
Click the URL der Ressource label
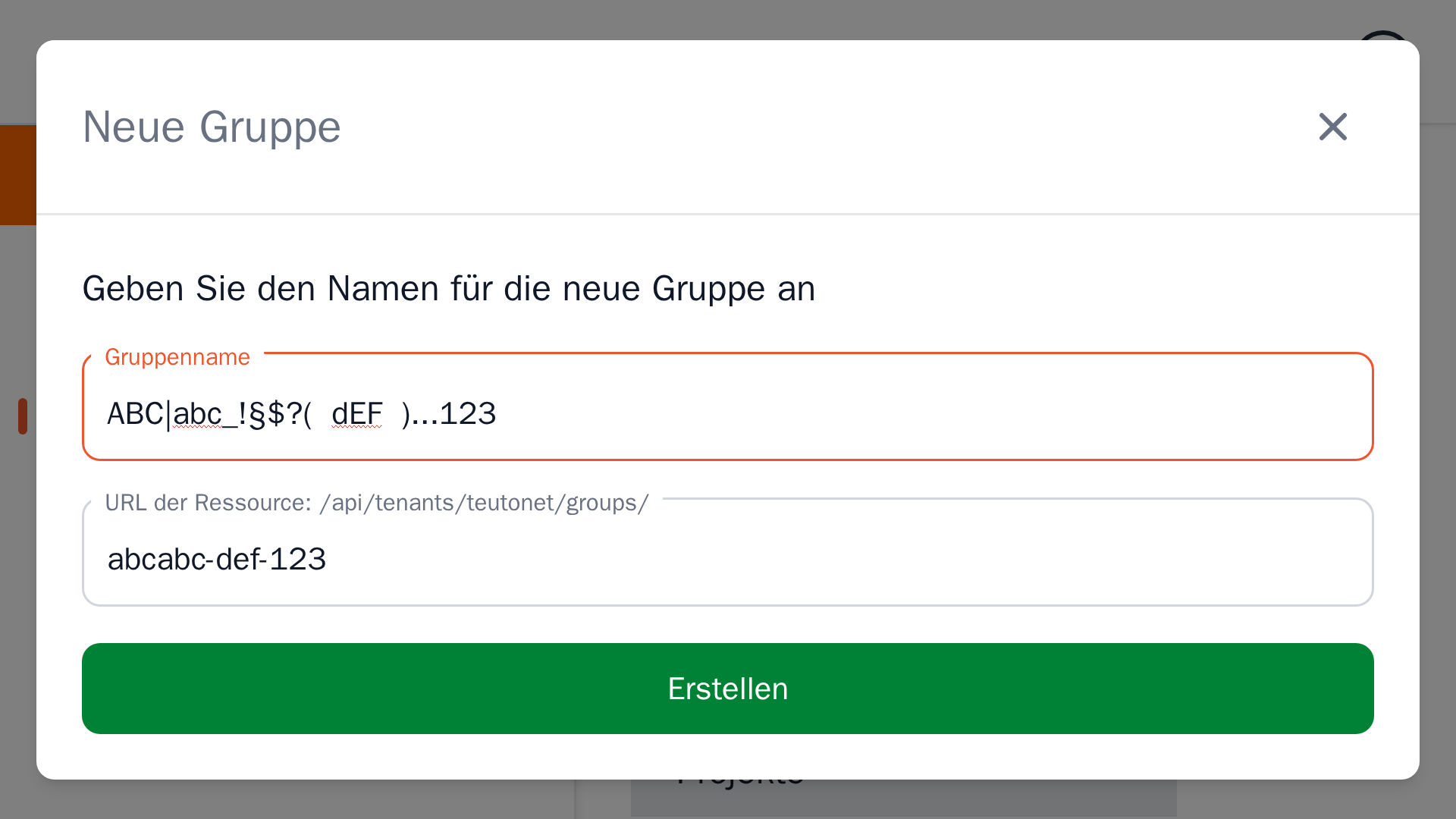pos(208,503)
